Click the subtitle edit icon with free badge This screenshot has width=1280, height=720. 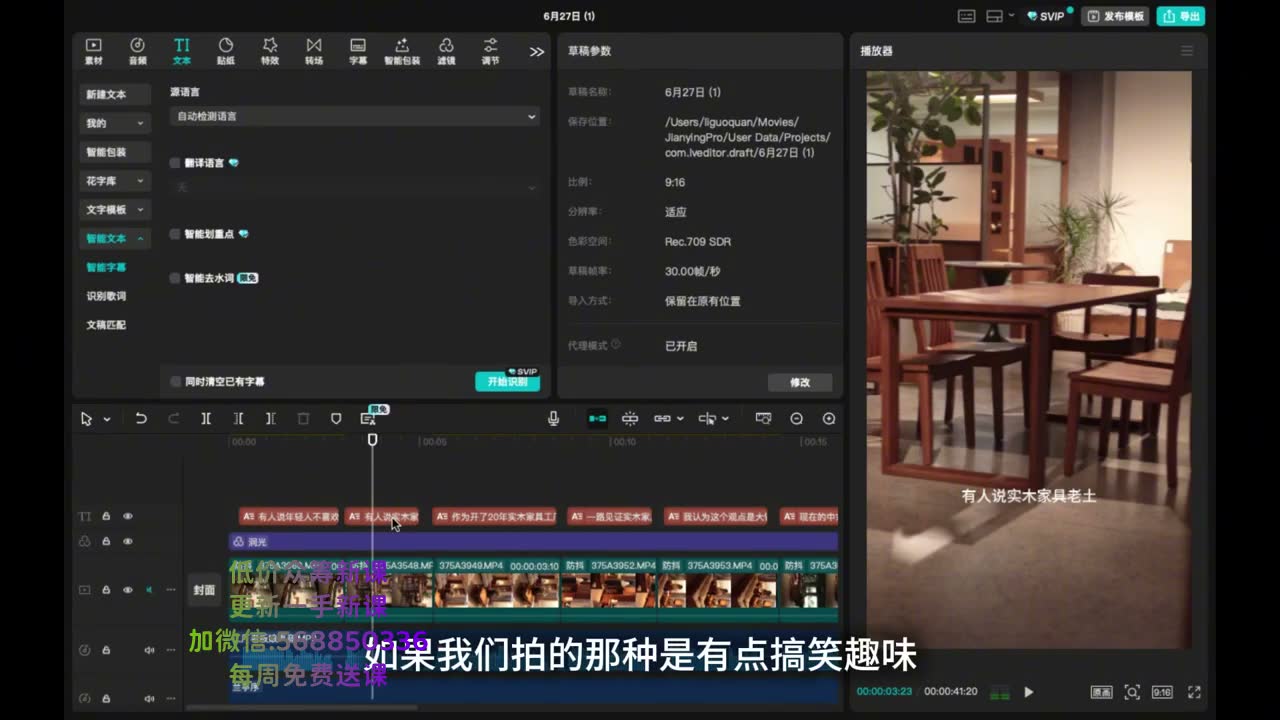pos(368,419)
